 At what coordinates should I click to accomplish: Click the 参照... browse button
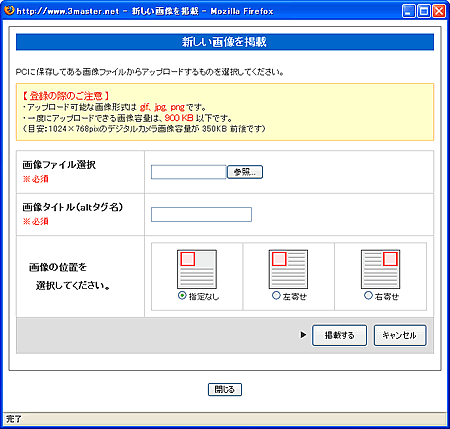245,172
